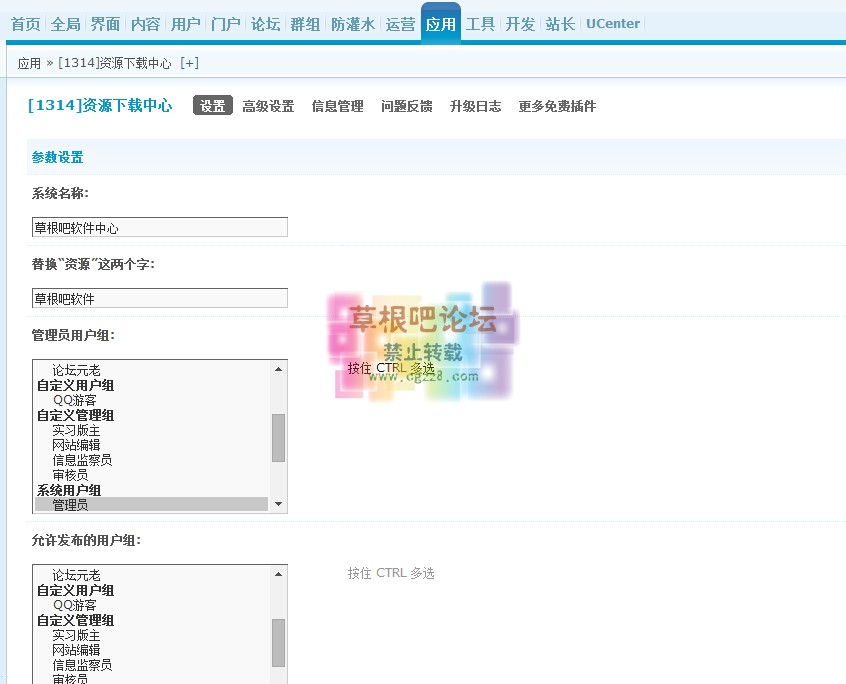Open the 全局 top navigation tab

click(x=65, y=24)
